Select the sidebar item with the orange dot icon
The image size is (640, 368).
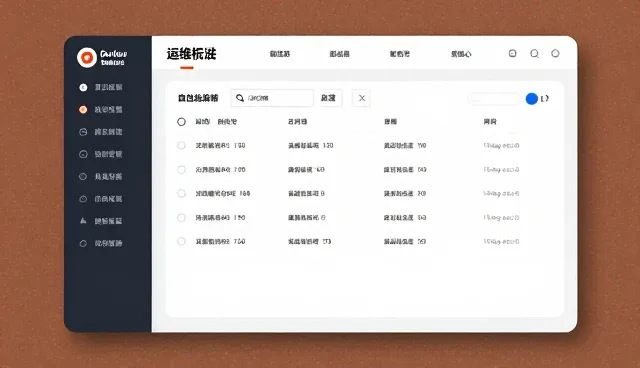(101, 109)
